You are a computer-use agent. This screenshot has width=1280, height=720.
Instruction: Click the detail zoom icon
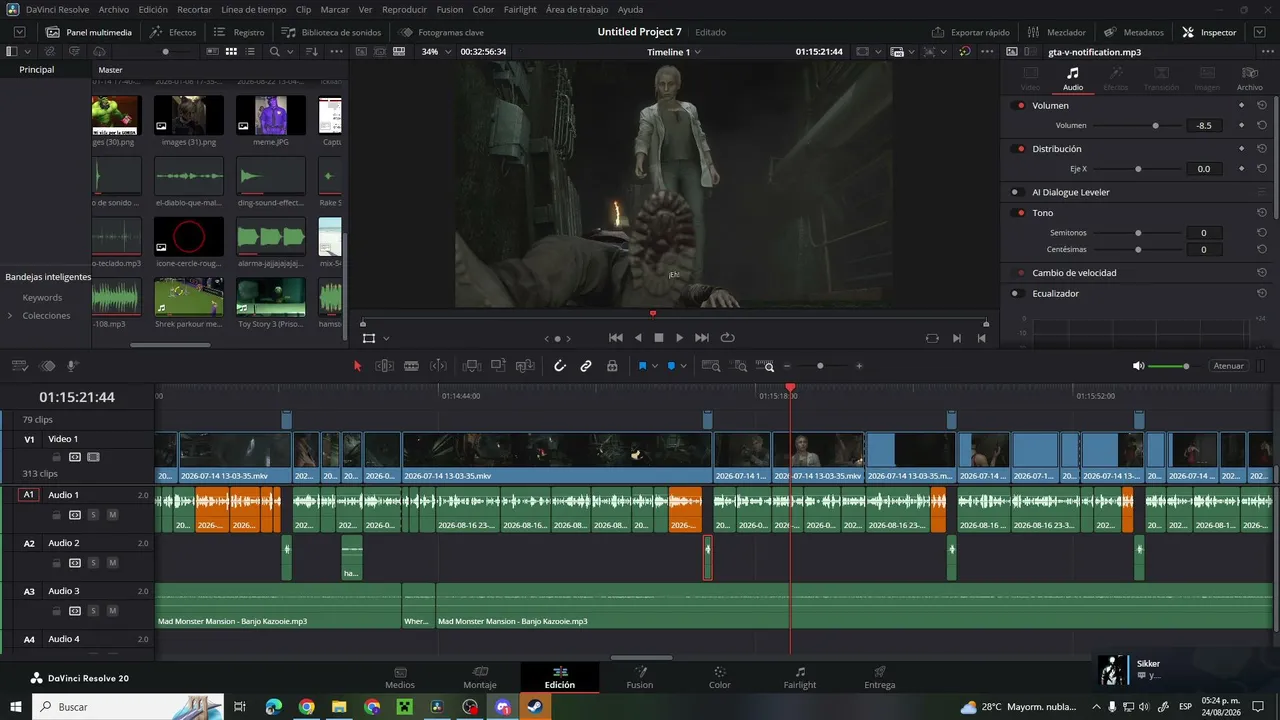740,366
